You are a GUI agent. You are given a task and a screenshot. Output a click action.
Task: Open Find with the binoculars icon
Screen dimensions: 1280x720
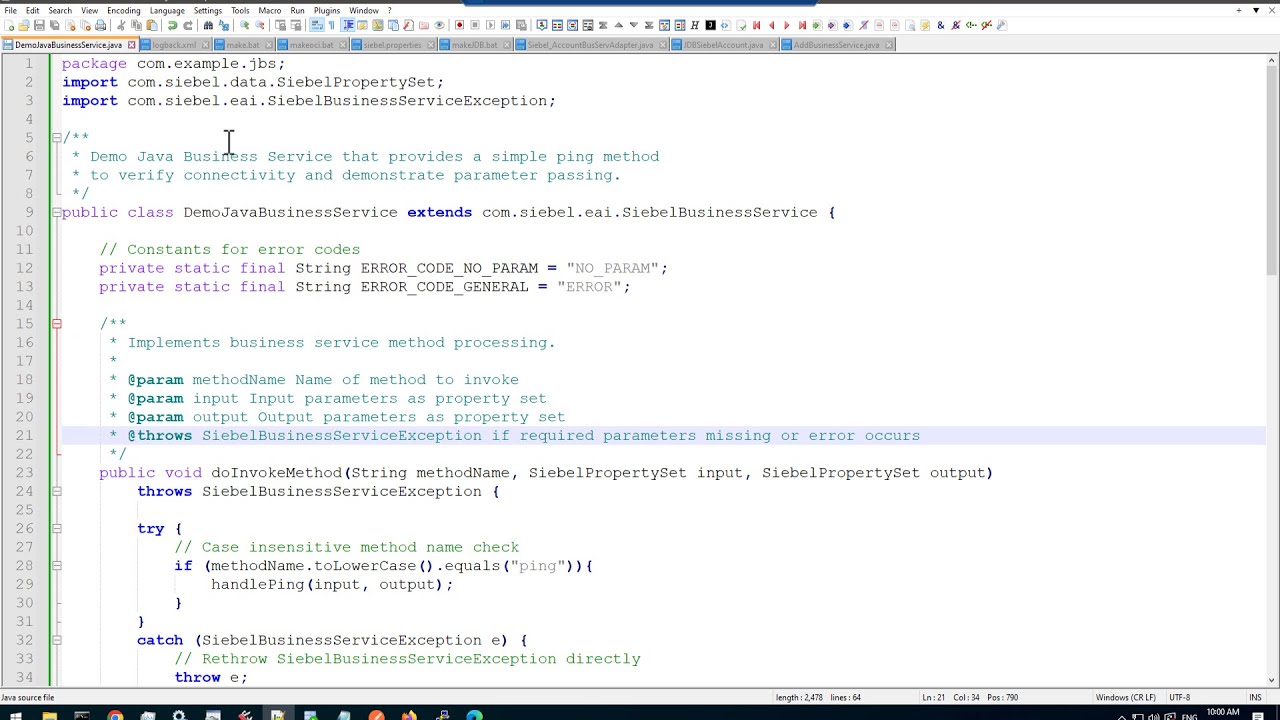tap(208, 25)
